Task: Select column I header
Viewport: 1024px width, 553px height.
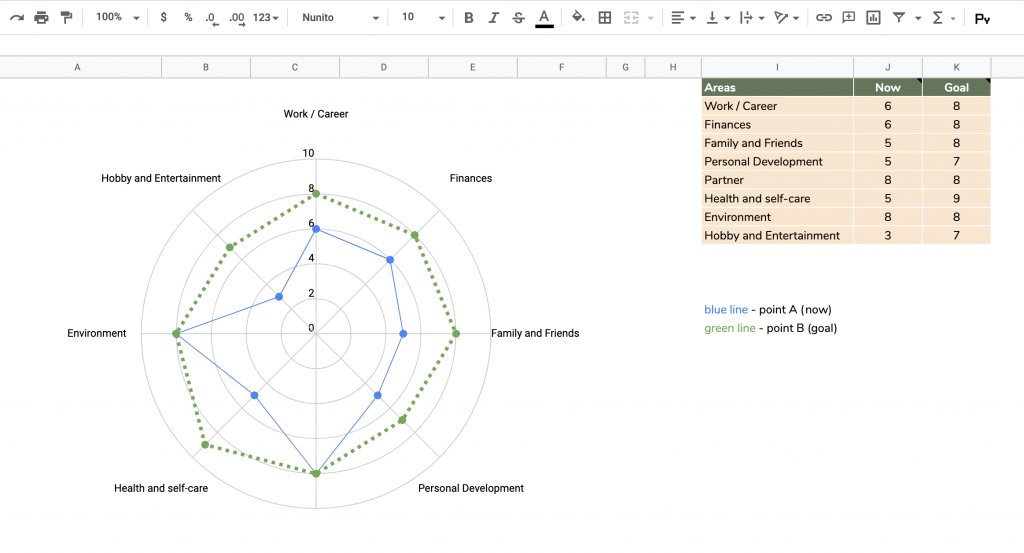Action: pyautogui.click(x=777, y=67)
